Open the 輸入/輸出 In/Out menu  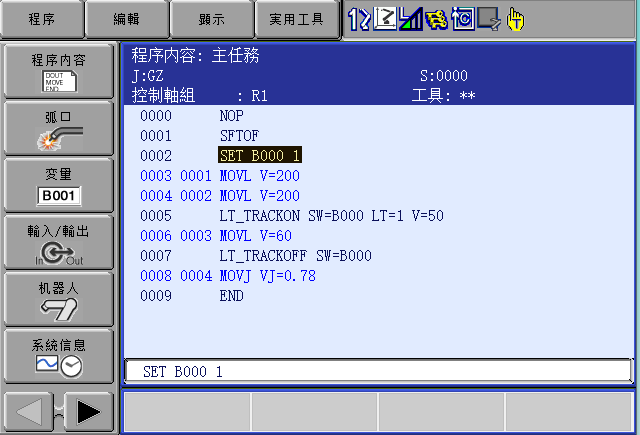[58, 242]
